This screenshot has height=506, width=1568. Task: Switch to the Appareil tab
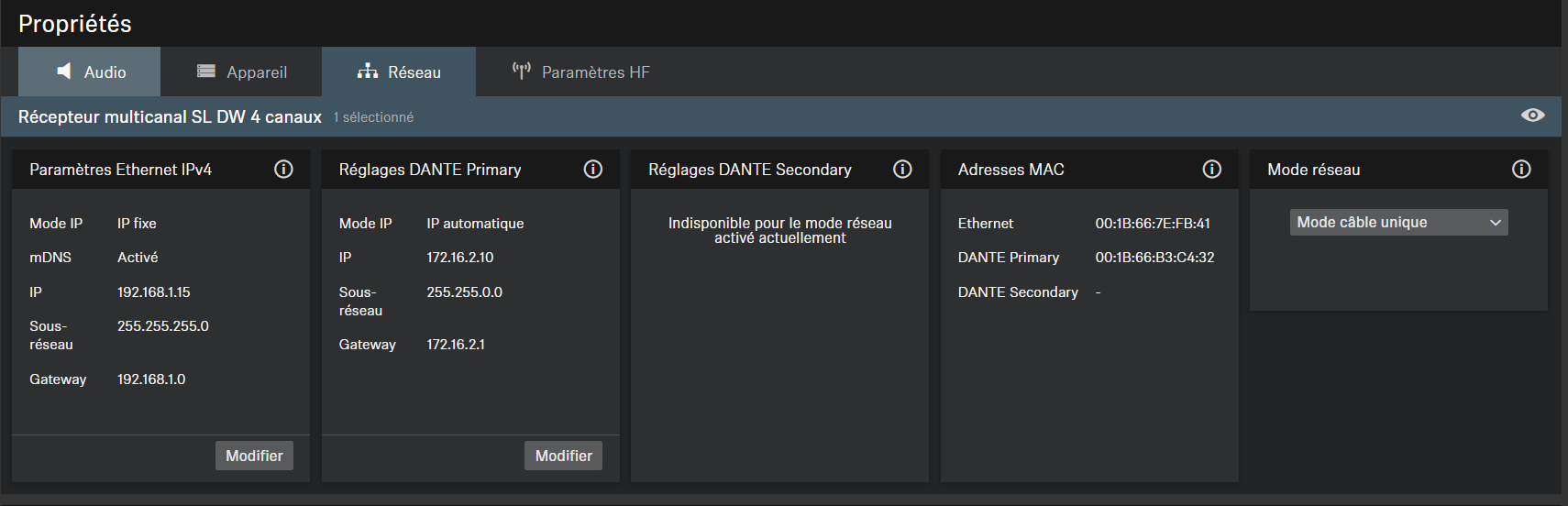[x=241, y=71]
